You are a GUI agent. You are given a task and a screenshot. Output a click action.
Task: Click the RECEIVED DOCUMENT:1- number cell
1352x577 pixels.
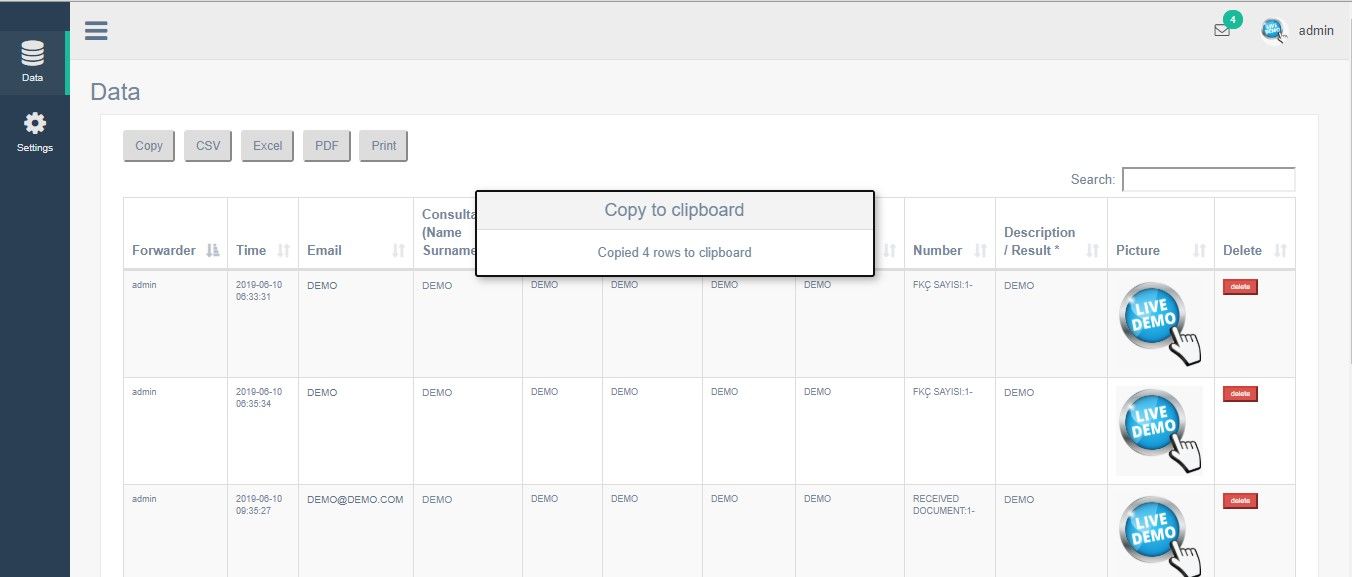coord(944,505)
